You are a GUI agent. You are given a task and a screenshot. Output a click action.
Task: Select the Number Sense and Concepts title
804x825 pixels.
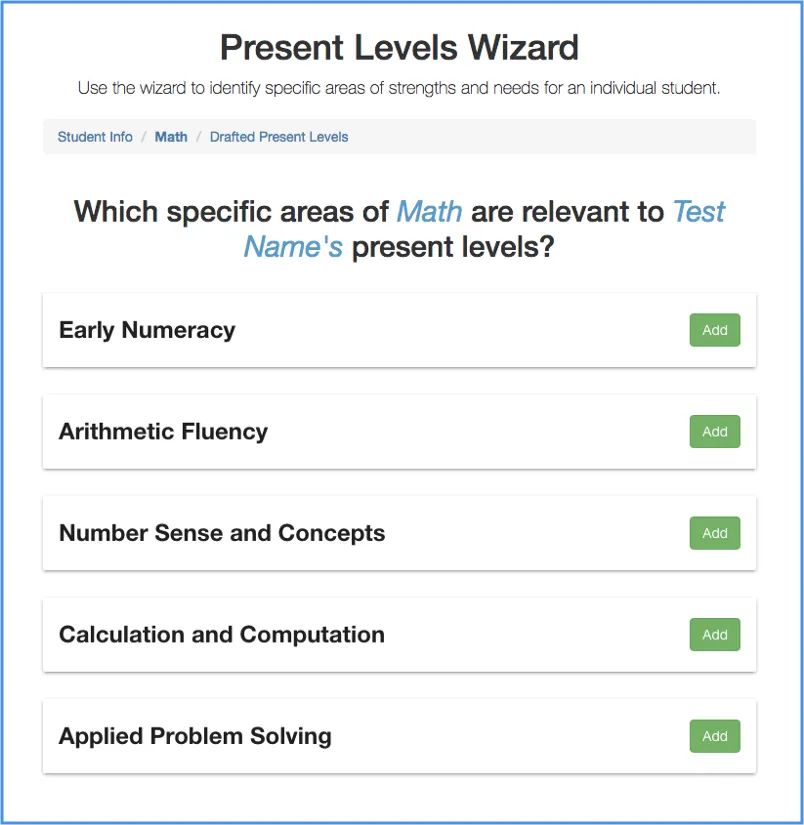[x=222, y=533]
